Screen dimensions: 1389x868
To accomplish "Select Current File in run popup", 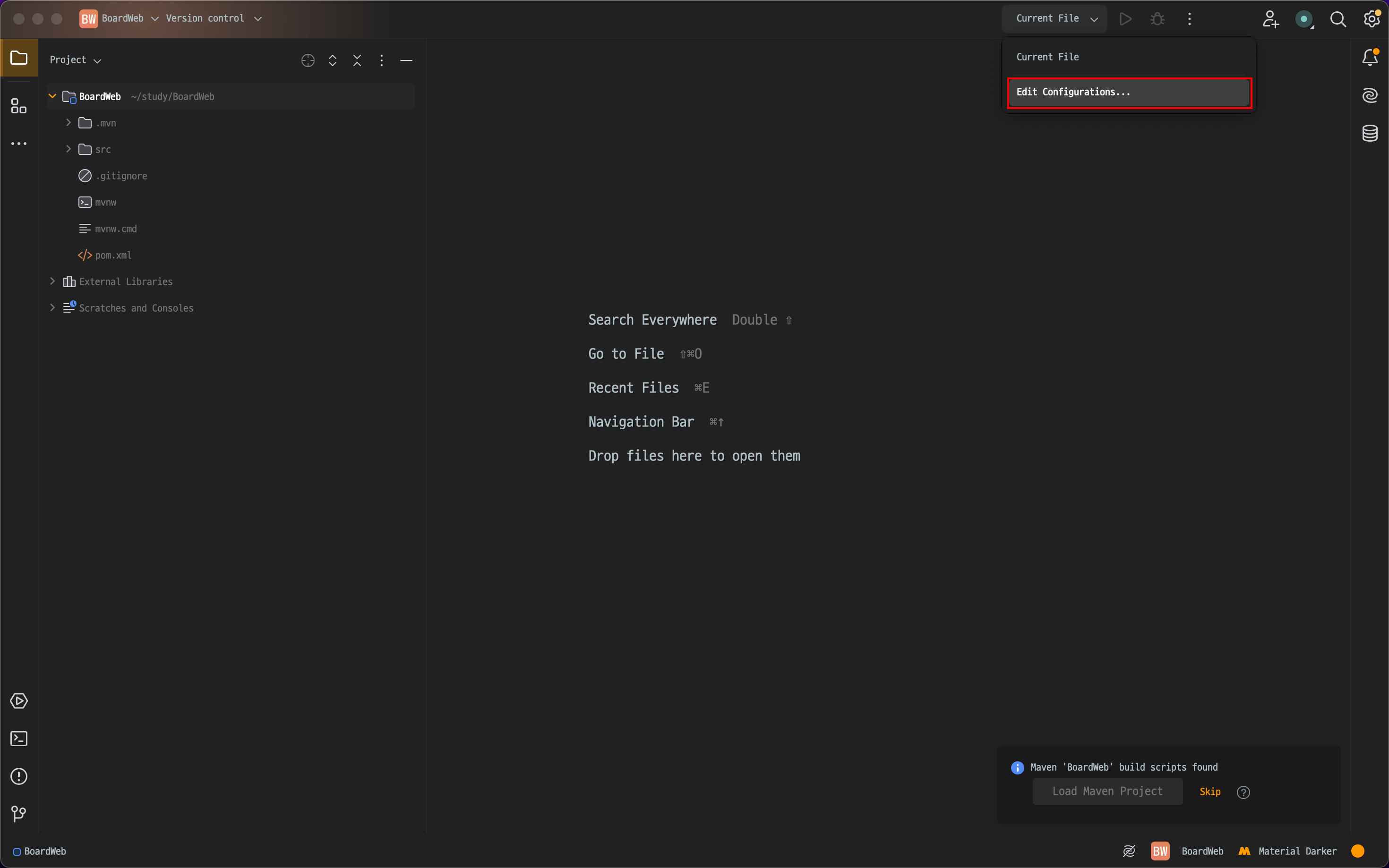I will click(1047, 57).
